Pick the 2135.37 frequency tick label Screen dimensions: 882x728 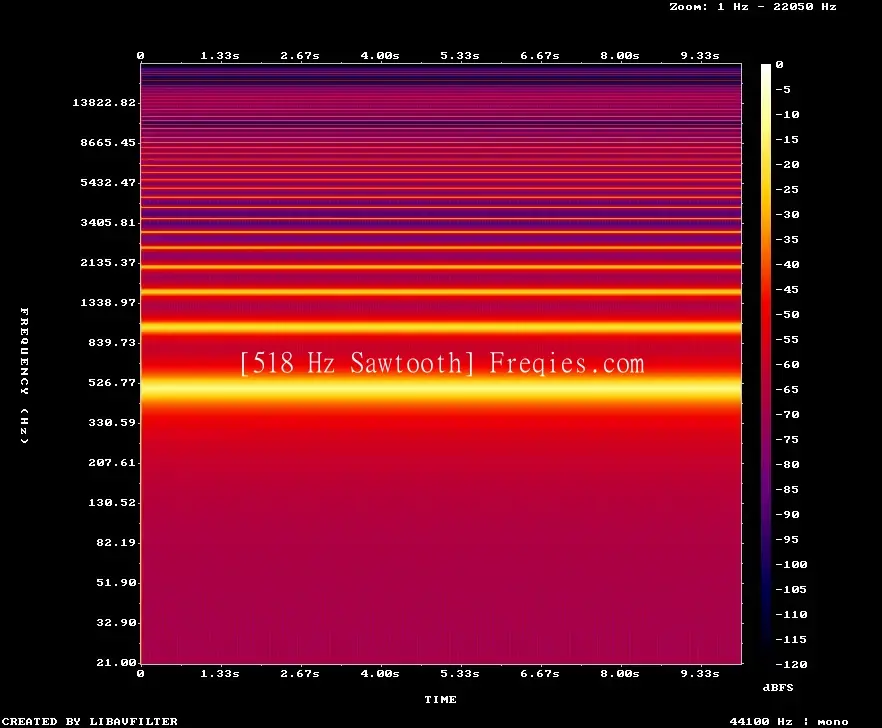[x=108, y=262]
